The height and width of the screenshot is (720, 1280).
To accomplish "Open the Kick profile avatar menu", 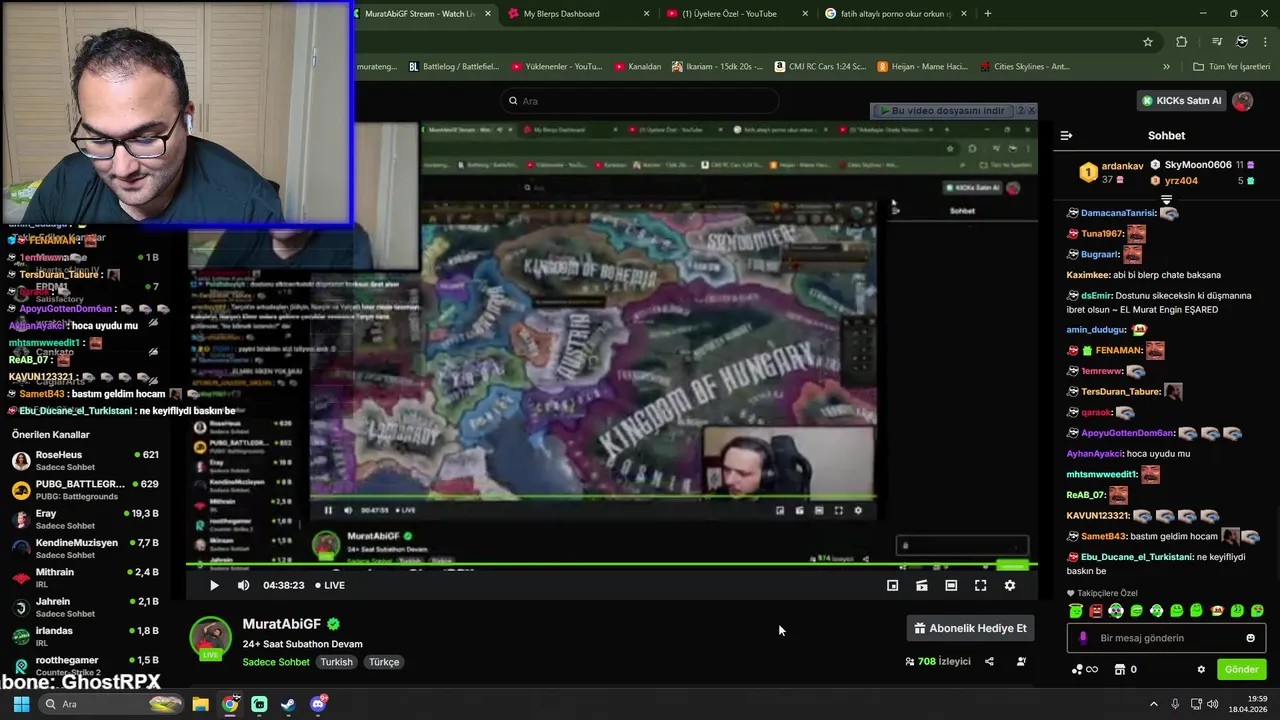I will coord(1242,101).
